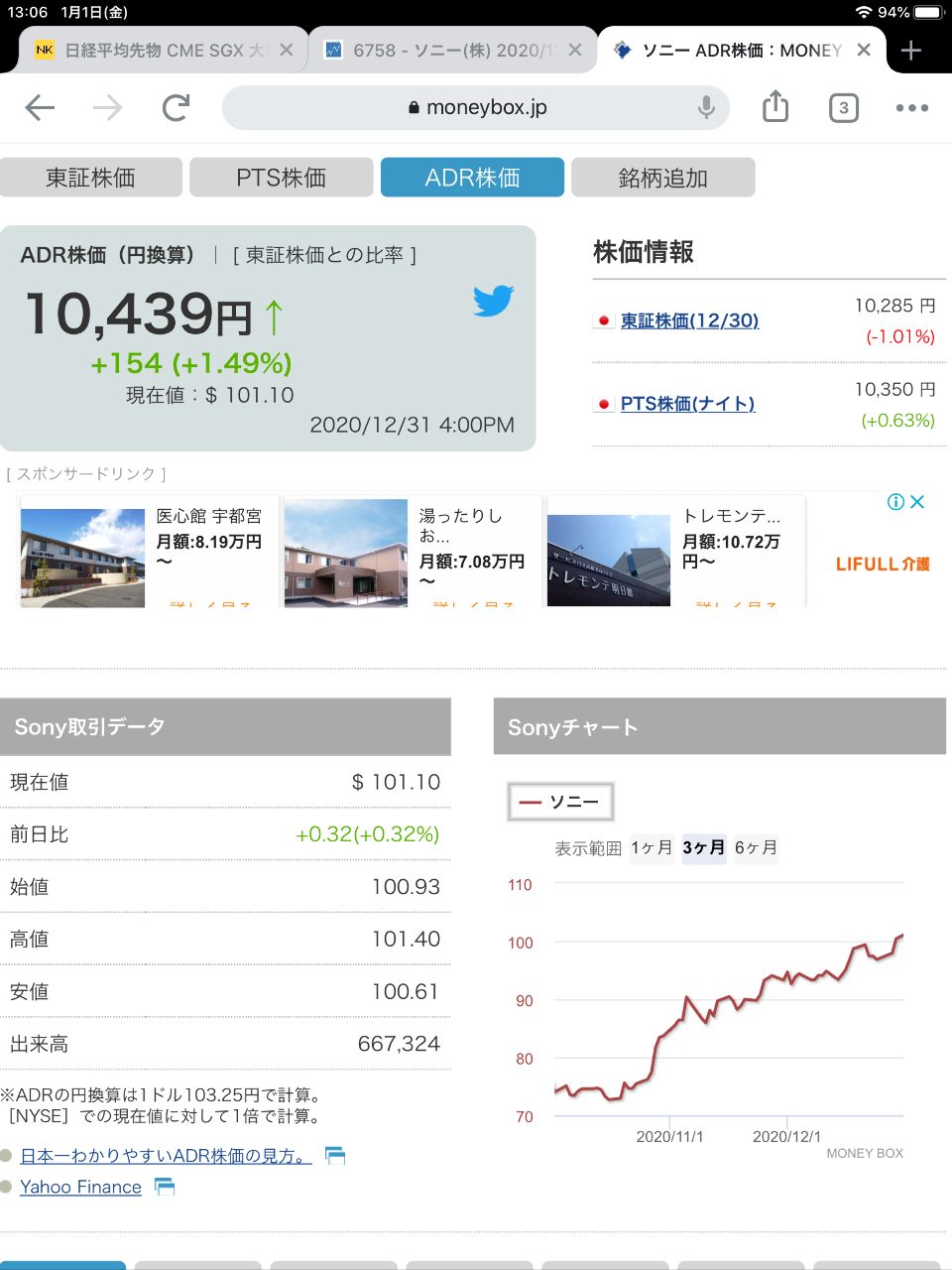Click the 前日比 +0.32(+0.32%) value

(367, 834)
